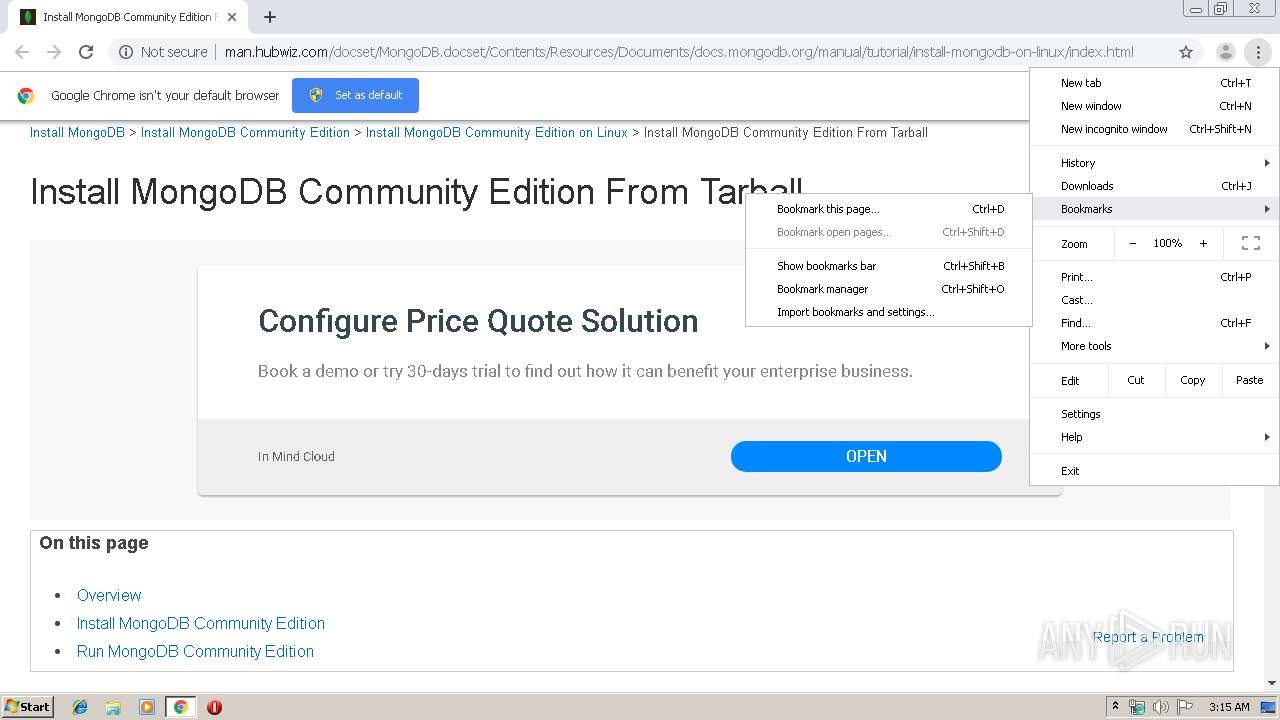Image resolution: width=1280 pixels, height=720 pixels.
Task: Click Install MongoDB breadcrumb link
Action: pos(77,132)
